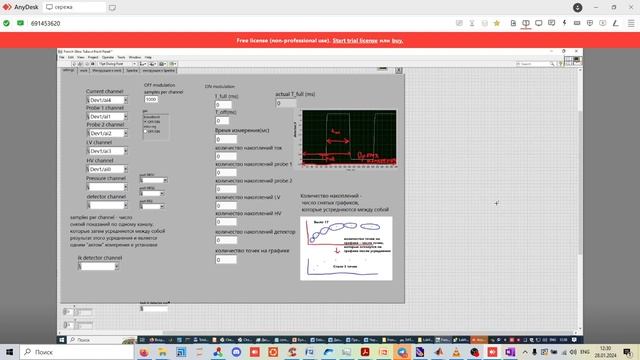Open the Operate menu in LabVIEW

108,58
